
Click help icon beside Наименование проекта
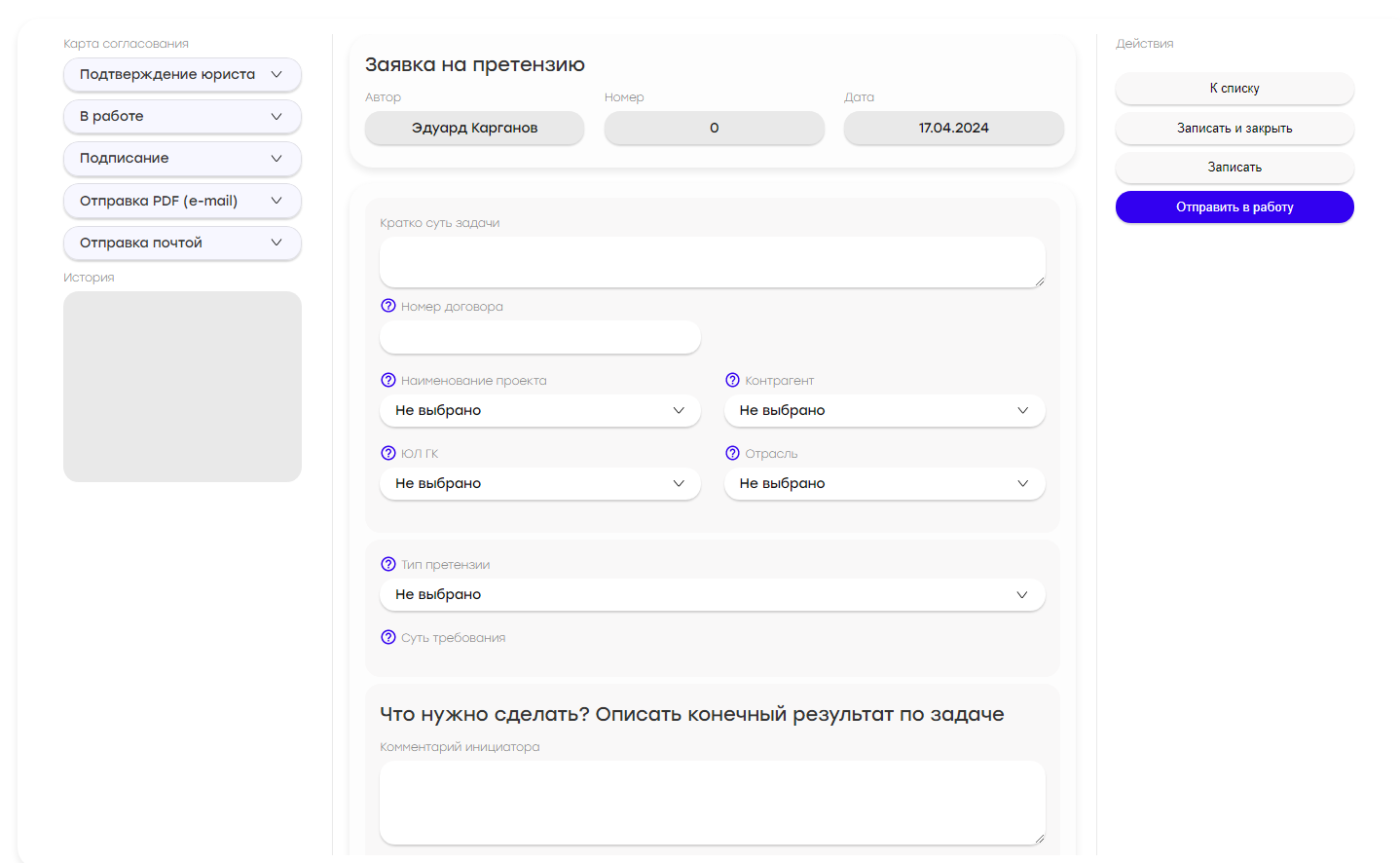point(388,380)
